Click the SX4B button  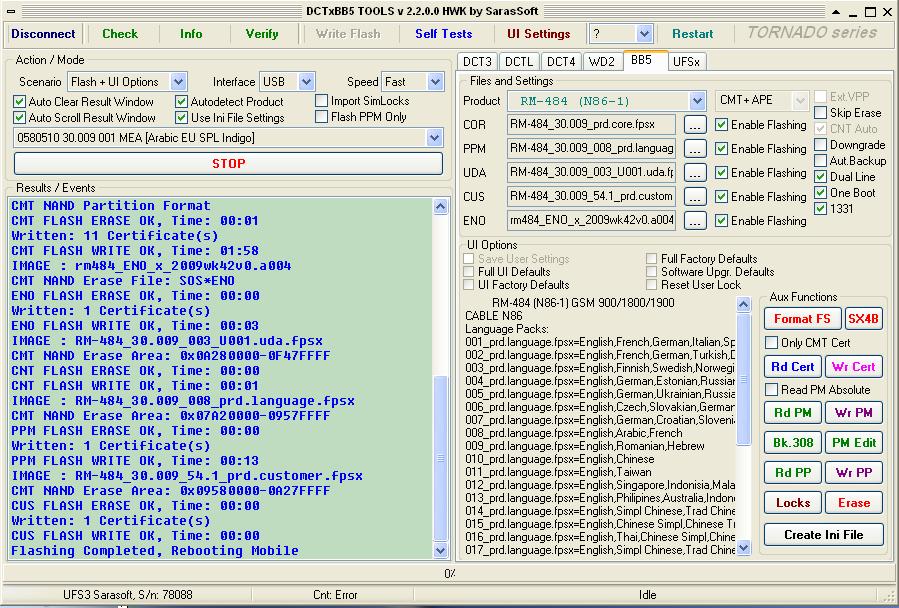pos(863,319)
